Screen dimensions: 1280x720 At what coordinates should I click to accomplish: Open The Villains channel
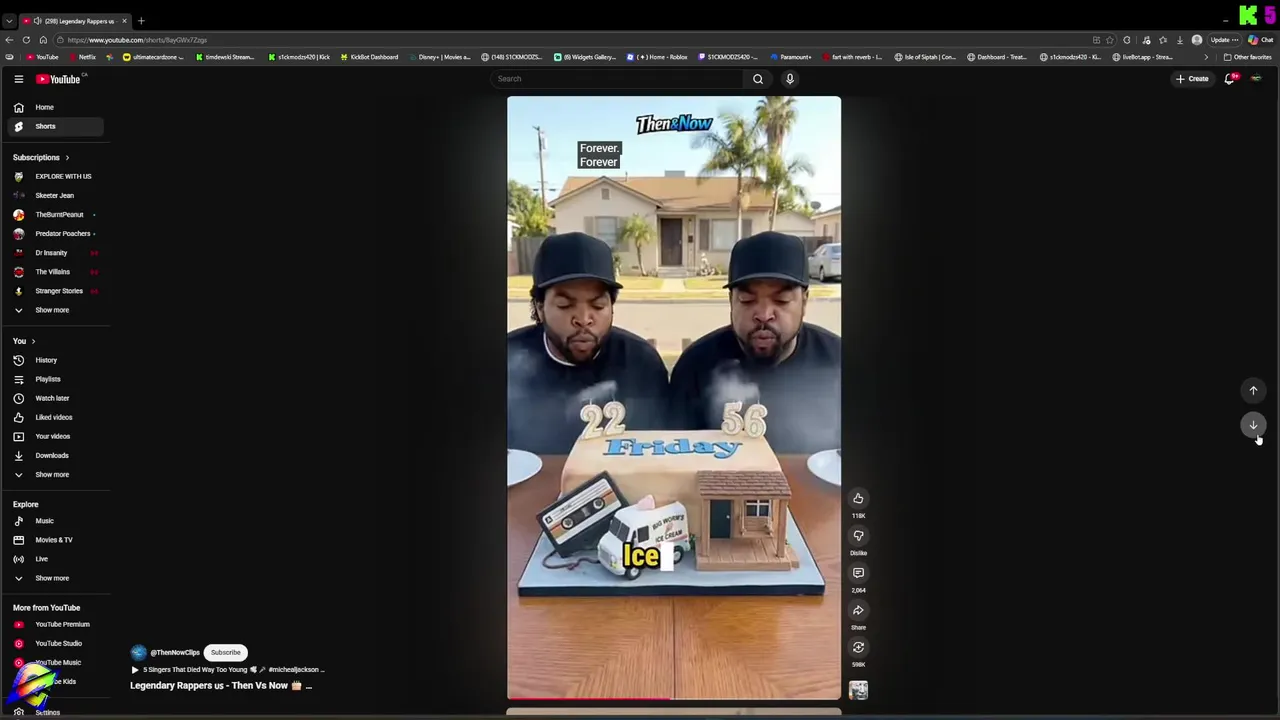56,272
